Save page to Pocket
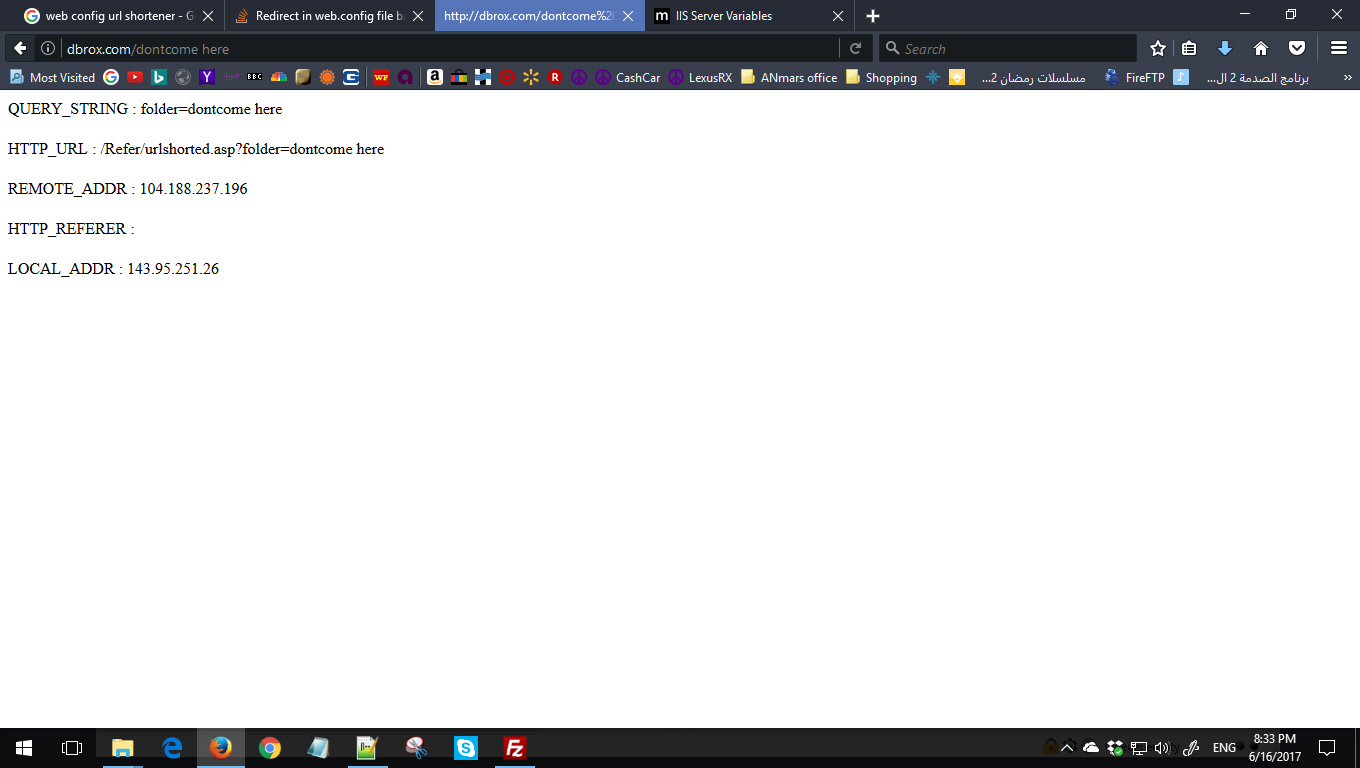1360x768 pixels. [x=1296, y=48]
